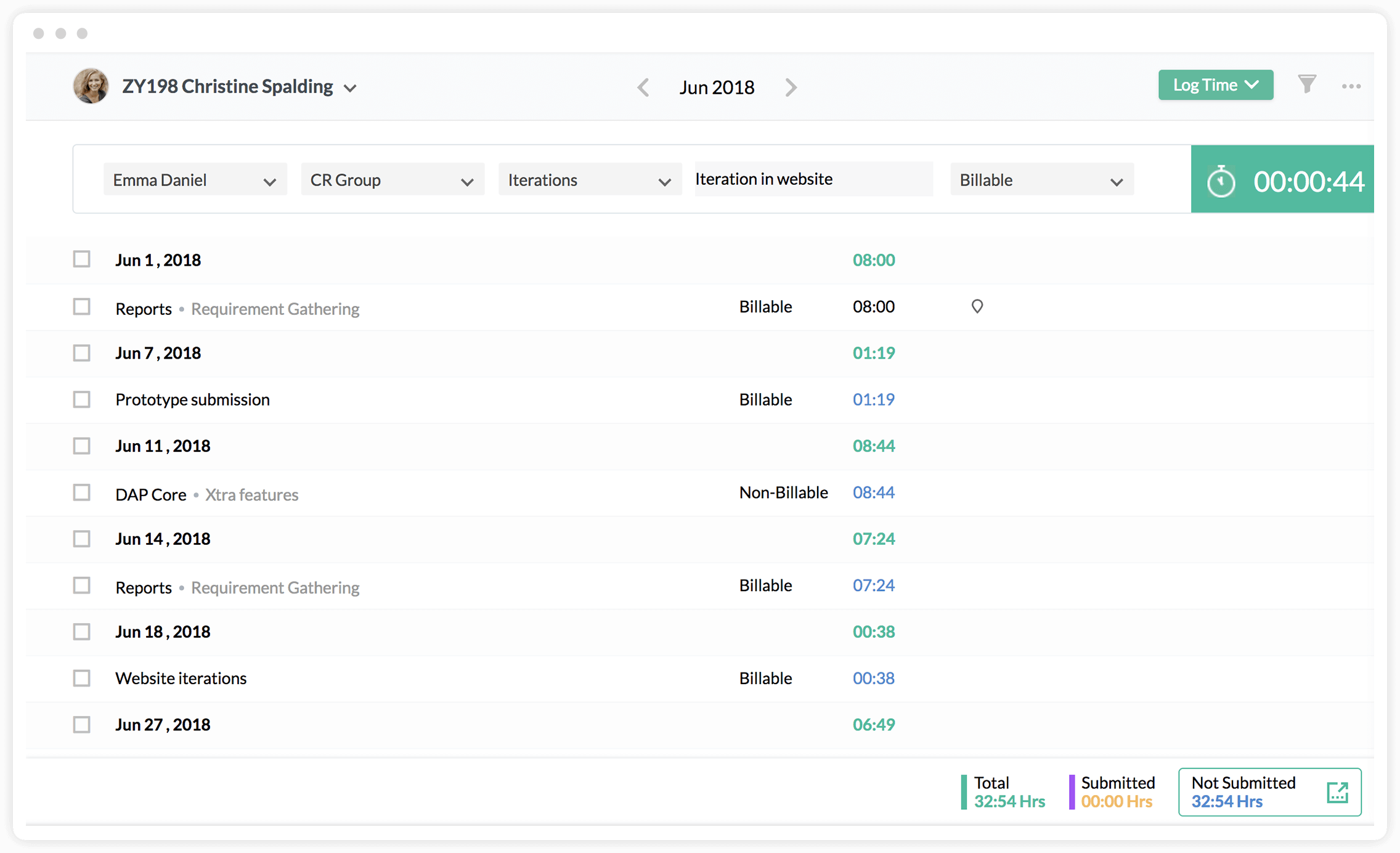Screen dimensions: 1400x853
Task: Click export icon in Not Submitted box
Action: pyautogui.click(x=1337, y=792)
